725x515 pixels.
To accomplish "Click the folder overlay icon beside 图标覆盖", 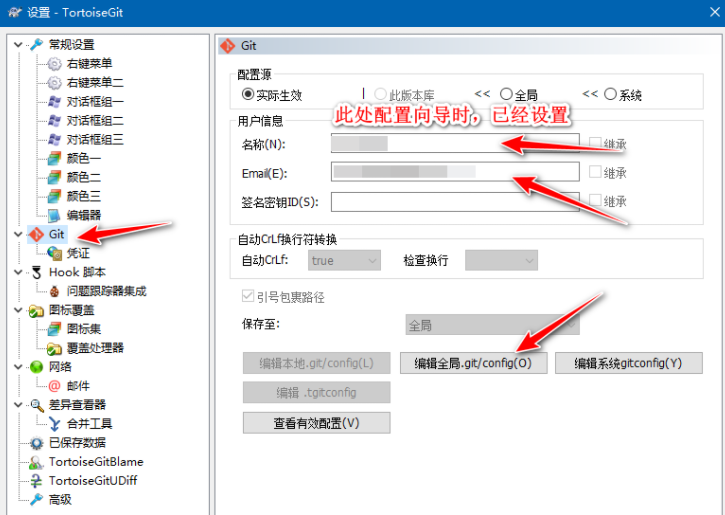I will 36,311.
